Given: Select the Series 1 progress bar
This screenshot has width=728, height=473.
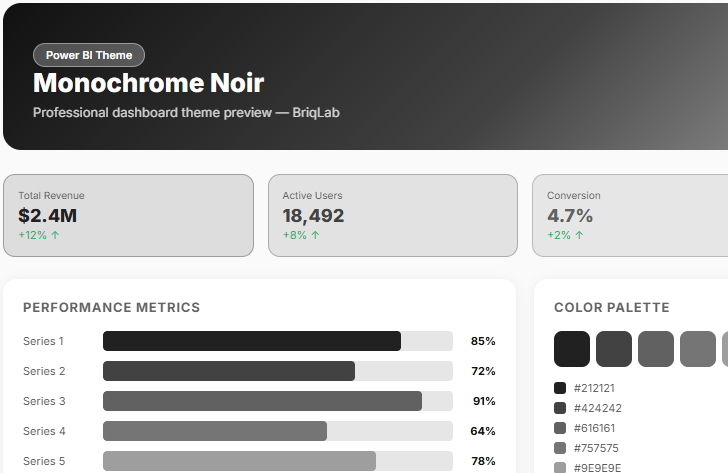Looking at the screenshot, I should [277, 341].
